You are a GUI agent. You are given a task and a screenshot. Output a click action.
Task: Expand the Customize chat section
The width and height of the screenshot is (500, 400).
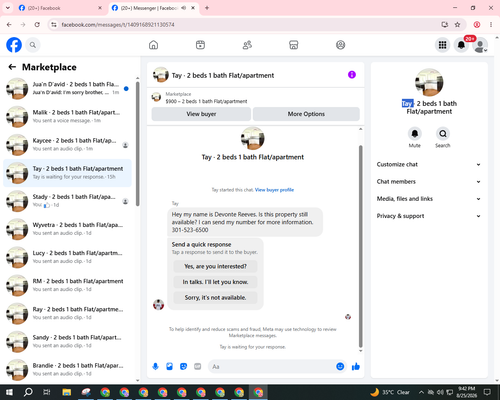(429, 164)
